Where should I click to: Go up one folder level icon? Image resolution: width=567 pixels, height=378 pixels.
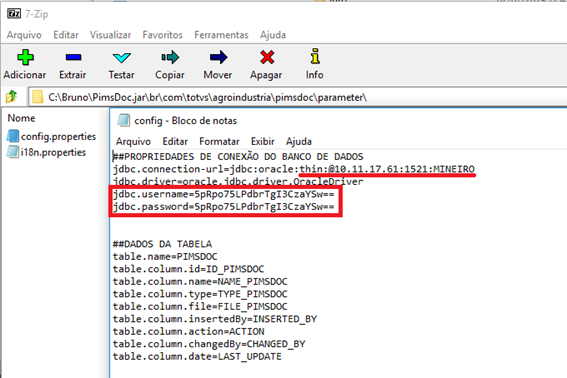click(12, 97)
